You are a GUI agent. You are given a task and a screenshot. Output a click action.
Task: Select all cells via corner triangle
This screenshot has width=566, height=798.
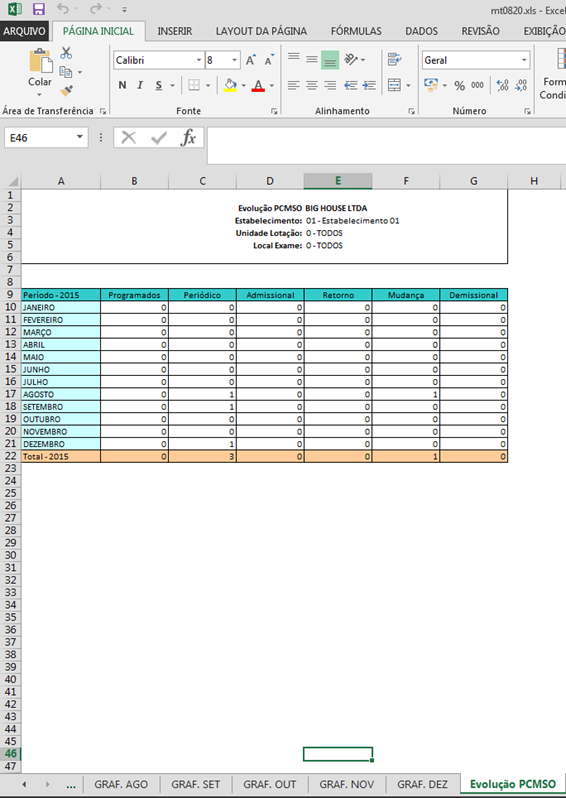(x=11, y=181)
